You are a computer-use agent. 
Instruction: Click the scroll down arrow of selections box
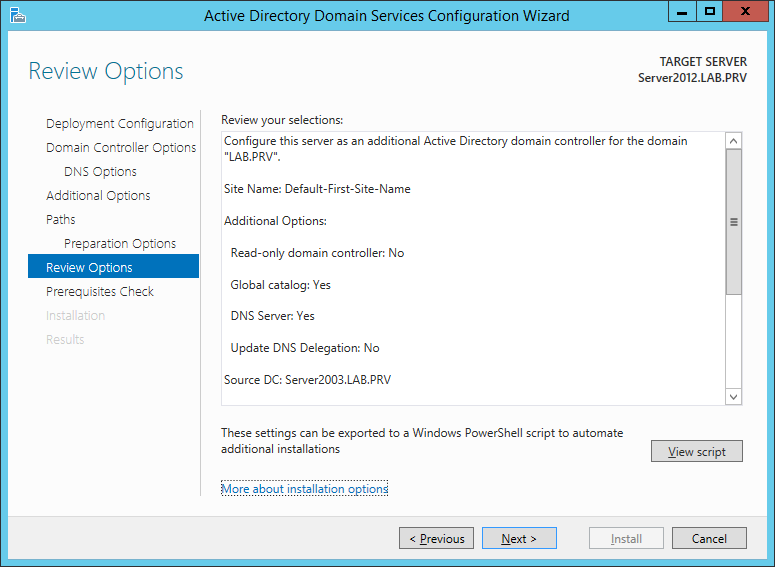pos(733,396)
